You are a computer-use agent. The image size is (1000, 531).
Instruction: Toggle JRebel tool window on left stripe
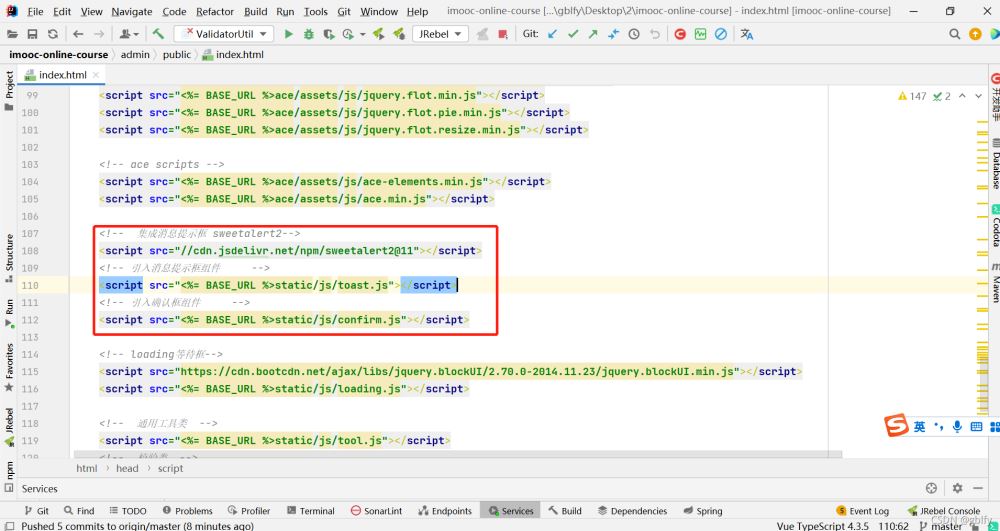[9, 426]
